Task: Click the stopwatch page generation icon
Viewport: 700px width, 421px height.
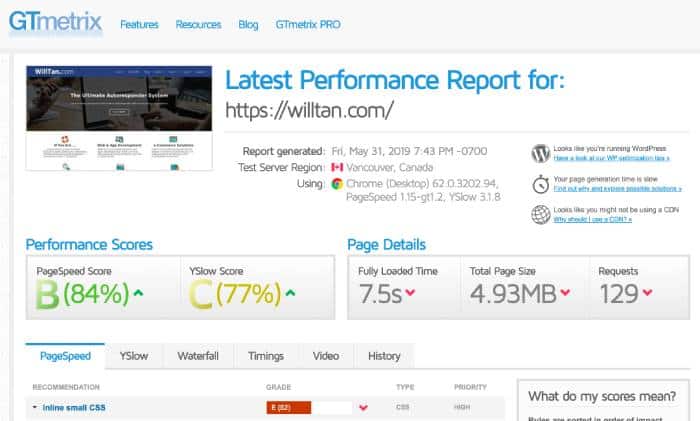Action: pyautogui.click(x=540, y=184)
